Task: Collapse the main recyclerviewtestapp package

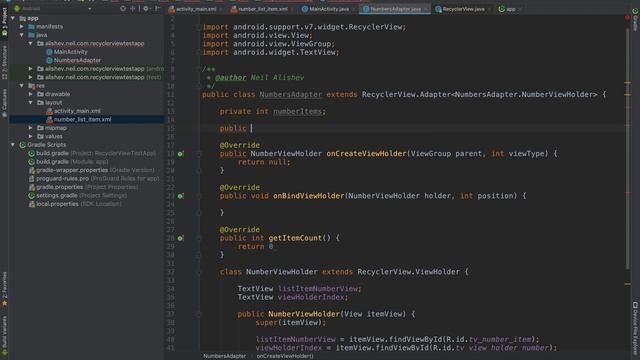Action: click(31, 43)
